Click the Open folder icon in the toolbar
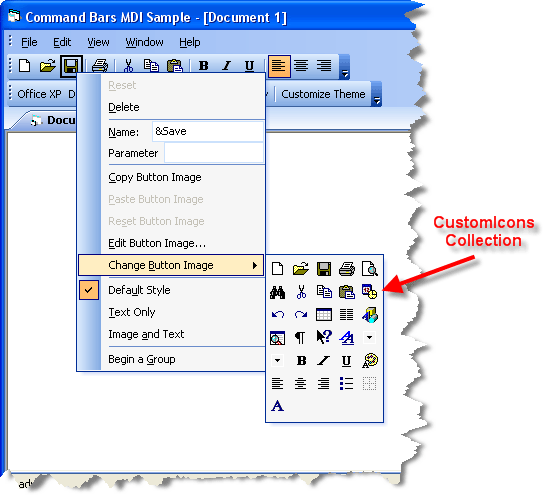The image size is (543, 495). pos(47,65)
